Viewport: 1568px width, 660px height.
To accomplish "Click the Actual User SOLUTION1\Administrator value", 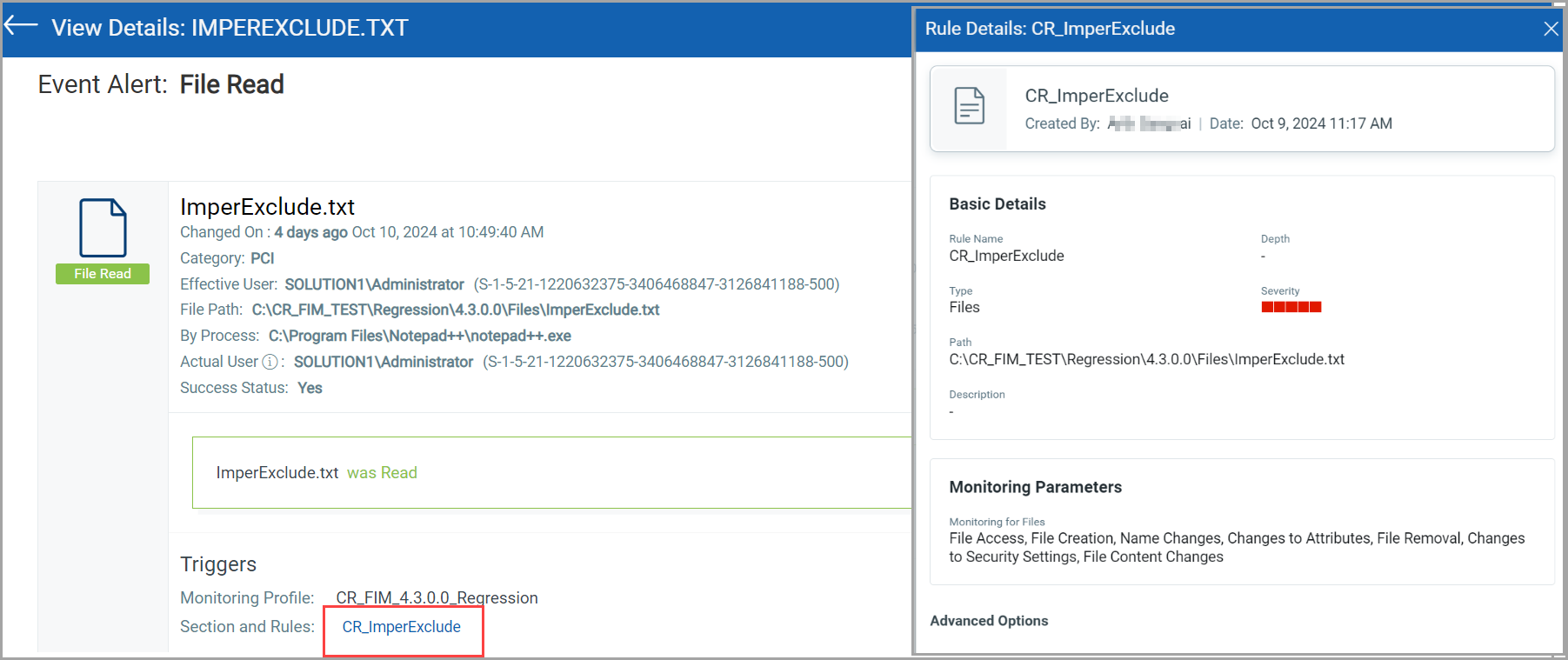I will [x=384, y=362].
